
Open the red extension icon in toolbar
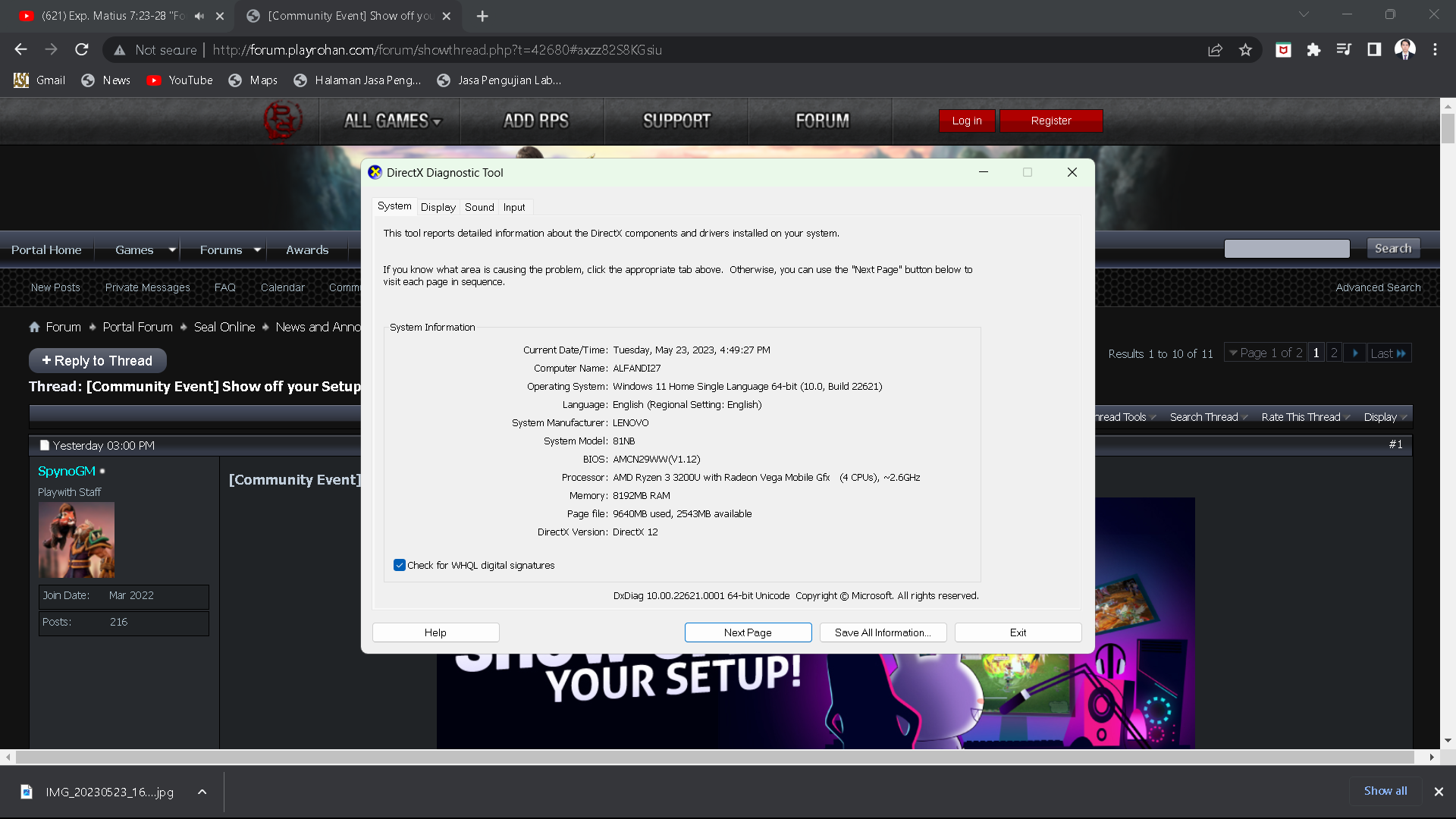1283,50
